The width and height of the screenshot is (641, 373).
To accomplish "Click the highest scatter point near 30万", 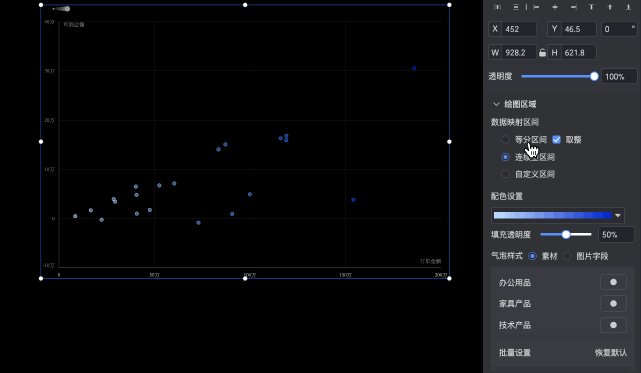I will click(414, 68).
